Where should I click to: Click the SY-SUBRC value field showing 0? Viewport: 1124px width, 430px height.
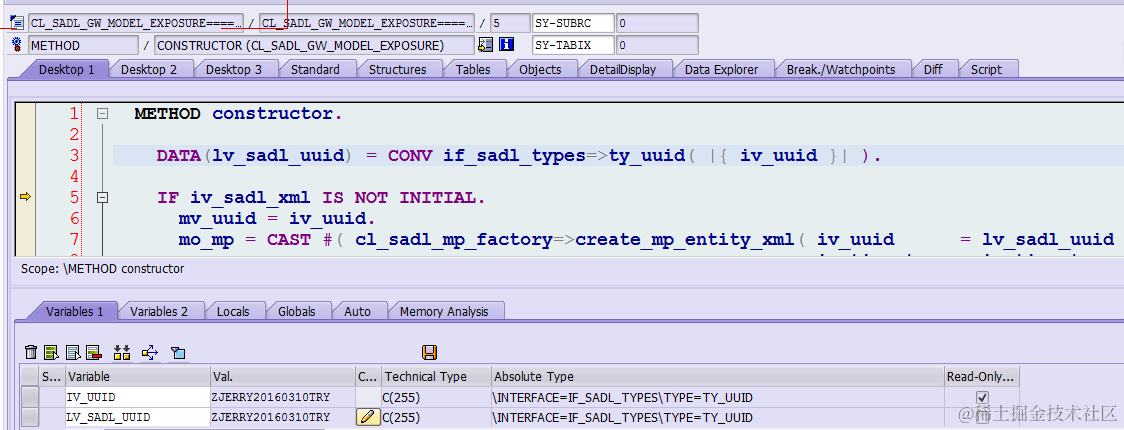coord(657,24)
